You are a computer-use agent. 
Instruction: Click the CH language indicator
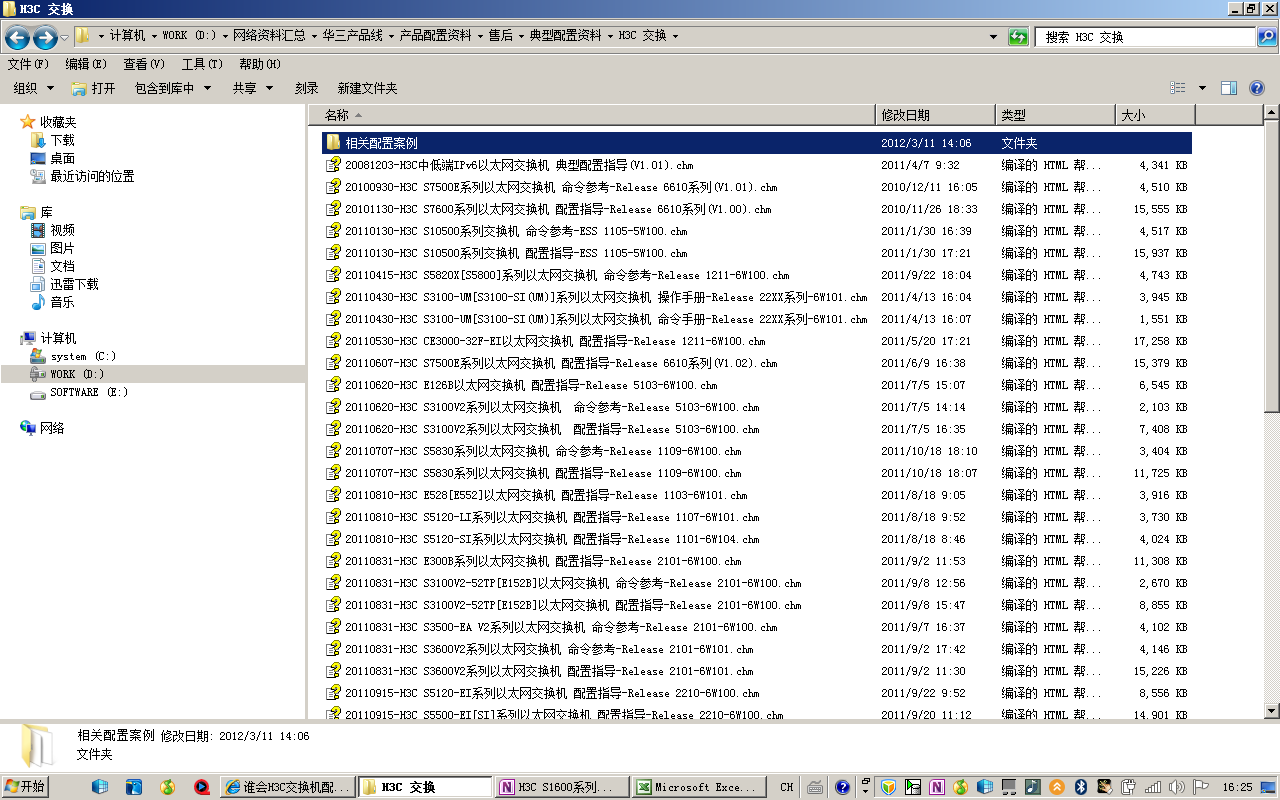click(787, 787)
